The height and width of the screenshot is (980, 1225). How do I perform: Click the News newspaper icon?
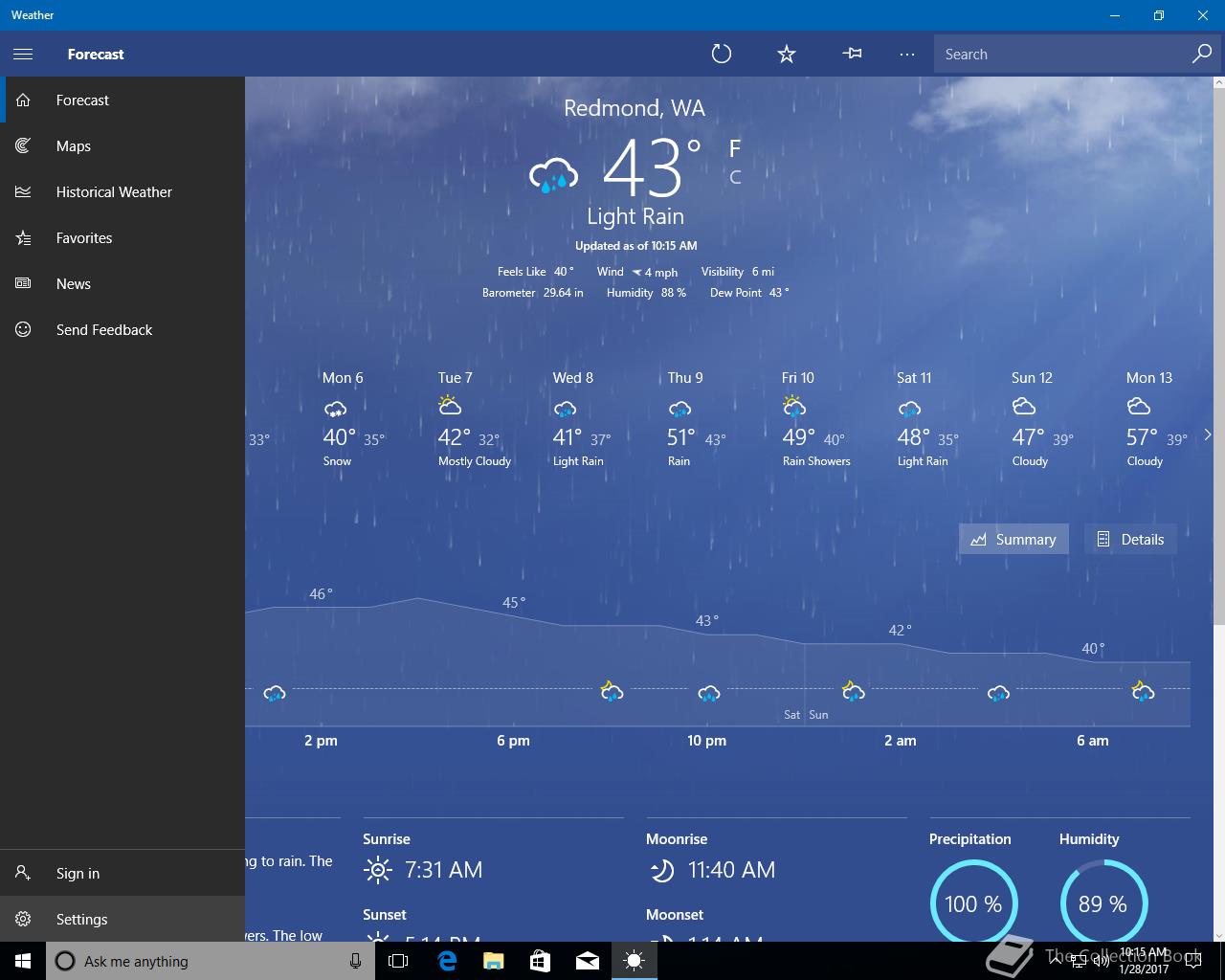(x=23, y=283)
